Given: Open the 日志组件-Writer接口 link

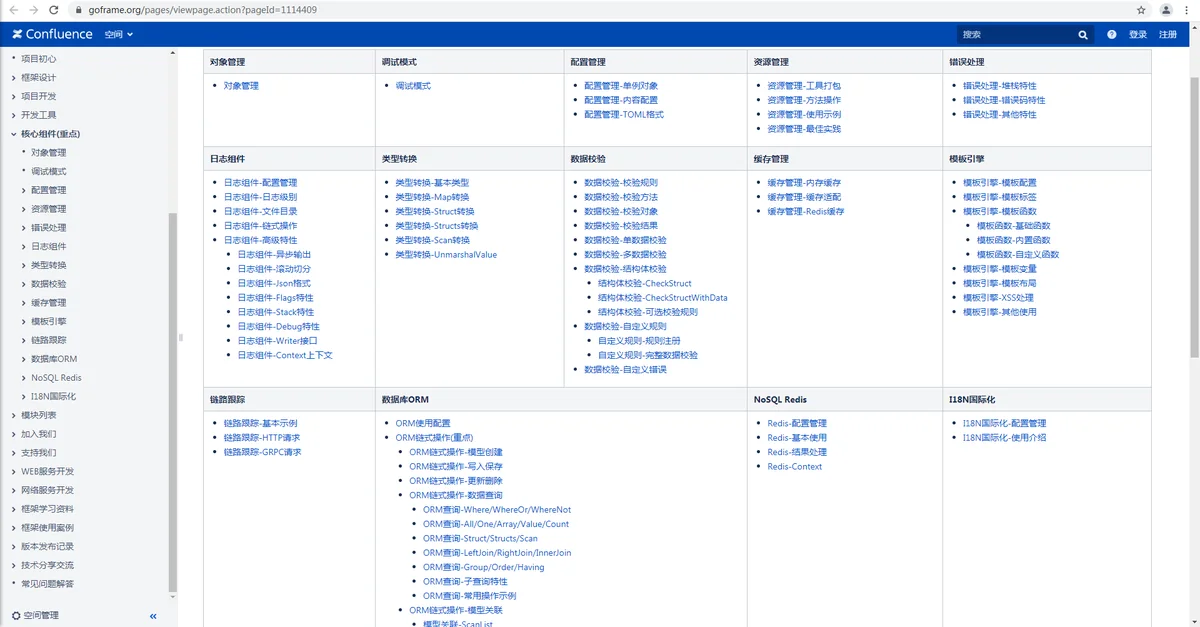Looking at the screenshot, I should [278, 341].
